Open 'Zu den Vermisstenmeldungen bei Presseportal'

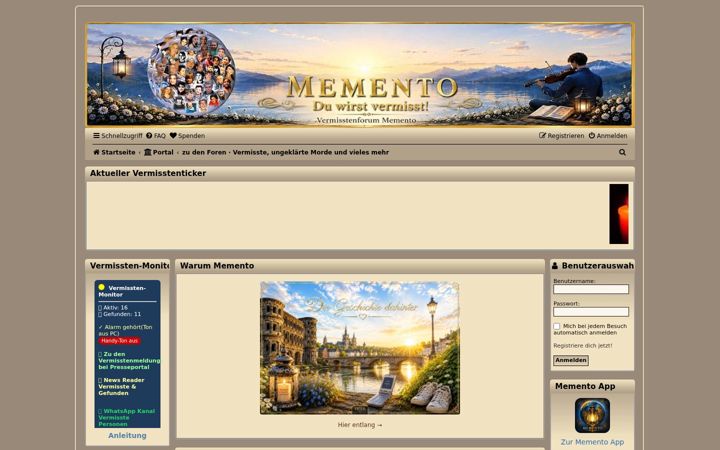coord(129,360)
